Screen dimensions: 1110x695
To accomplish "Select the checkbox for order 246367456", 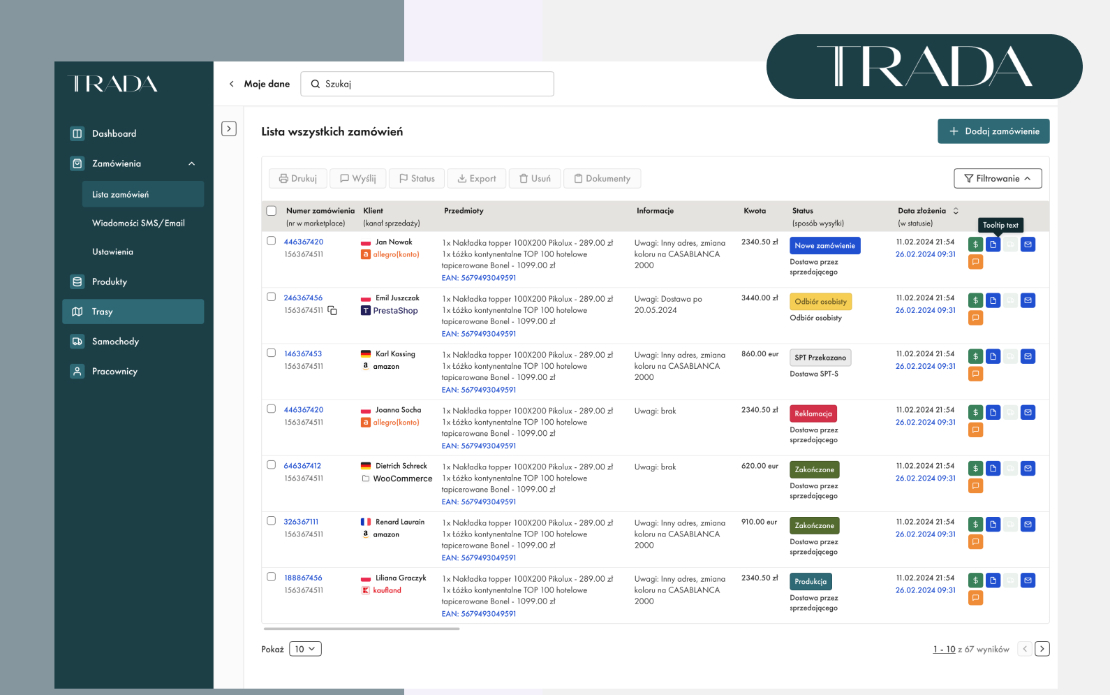I will pyautogui.click(x=271, y=297).
